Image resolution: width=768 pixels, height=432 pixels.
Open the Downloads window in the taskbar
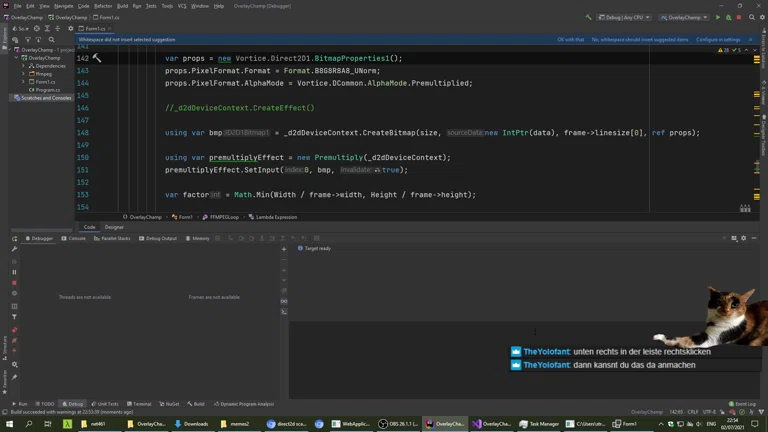point(192,424)
